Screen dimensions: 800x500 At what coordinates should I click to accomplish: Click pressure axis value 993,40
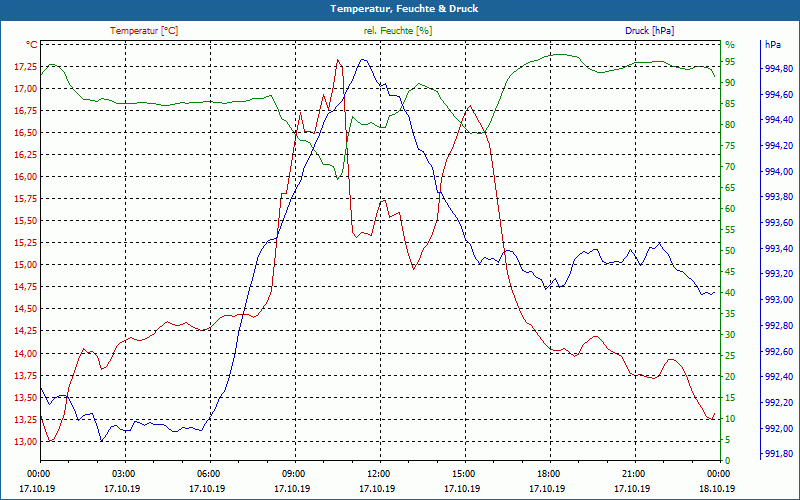pyautogui.click(x=779, y=248)
